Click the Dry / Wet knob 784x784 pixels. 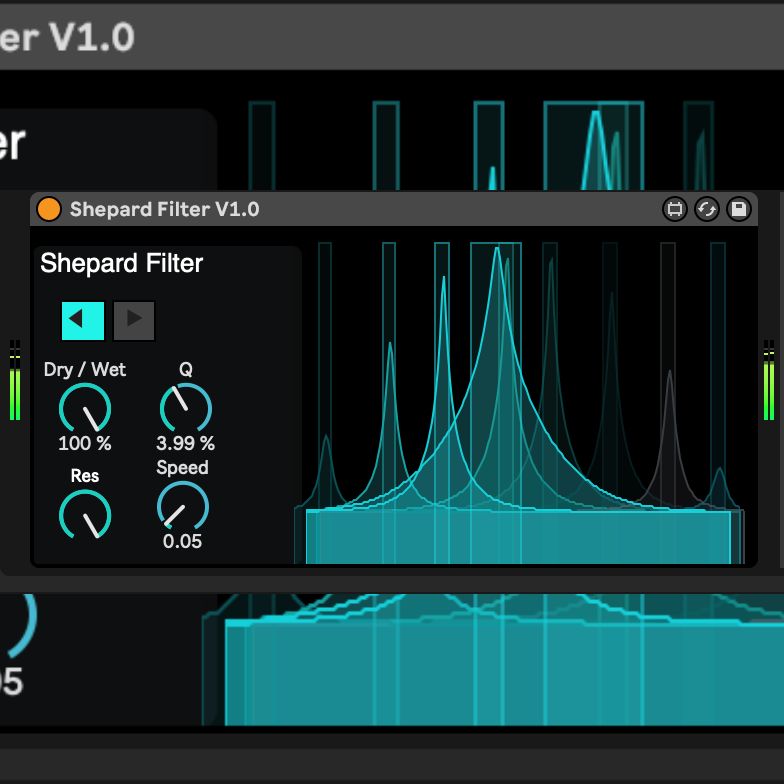point(85,409)
